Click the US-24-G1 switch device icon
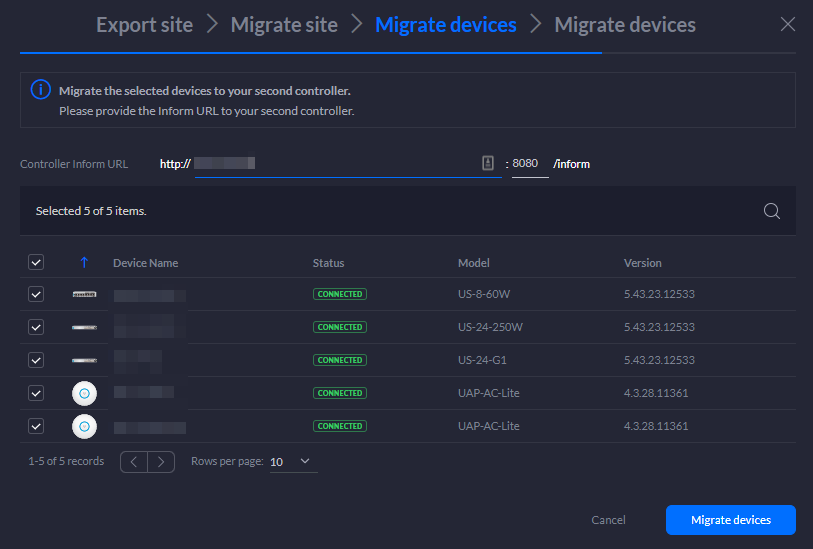The image size is (813, 549). pos(84,360)
